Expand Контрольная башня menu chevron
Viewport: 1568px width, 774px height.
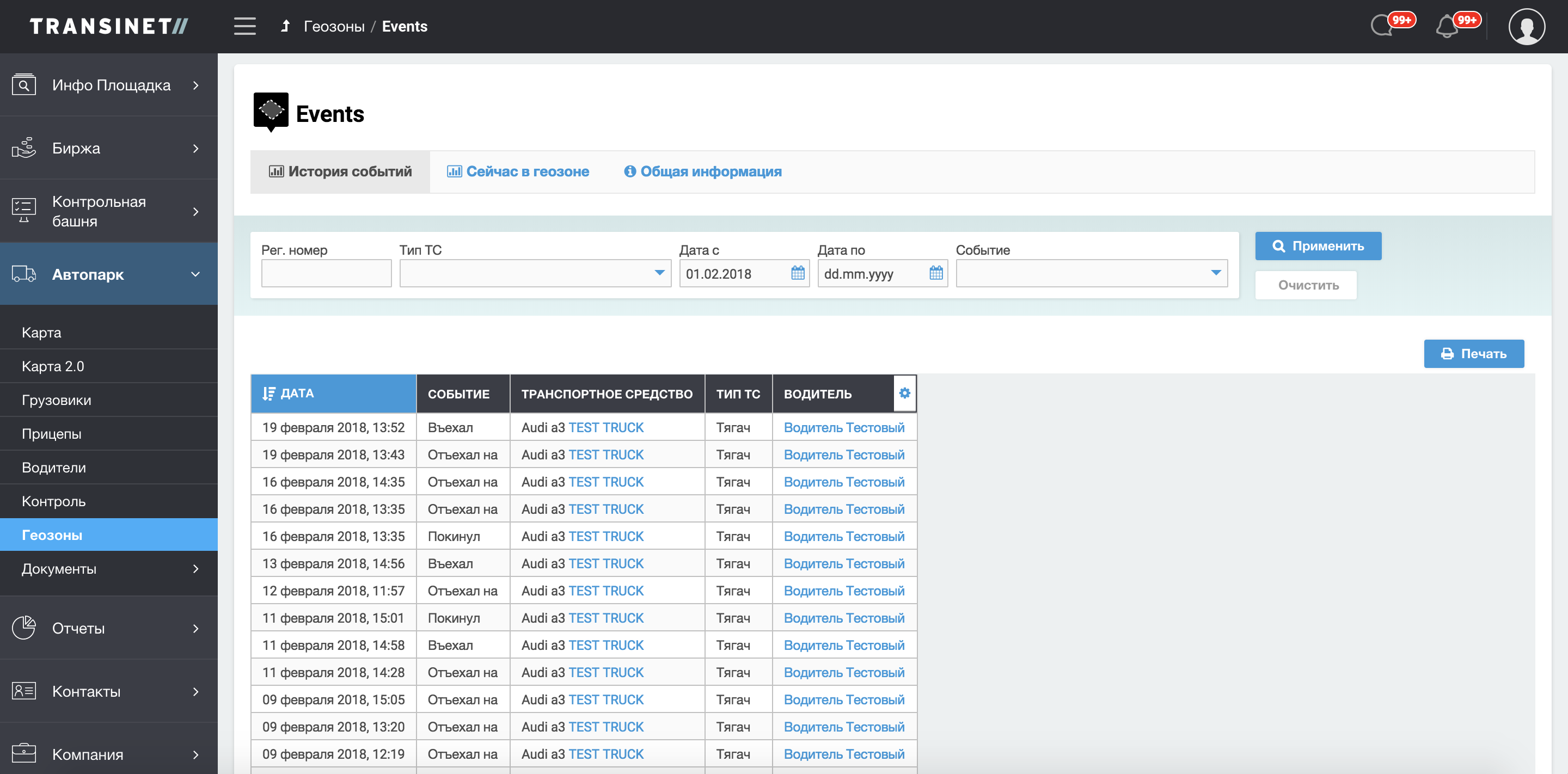pos(195,212)
